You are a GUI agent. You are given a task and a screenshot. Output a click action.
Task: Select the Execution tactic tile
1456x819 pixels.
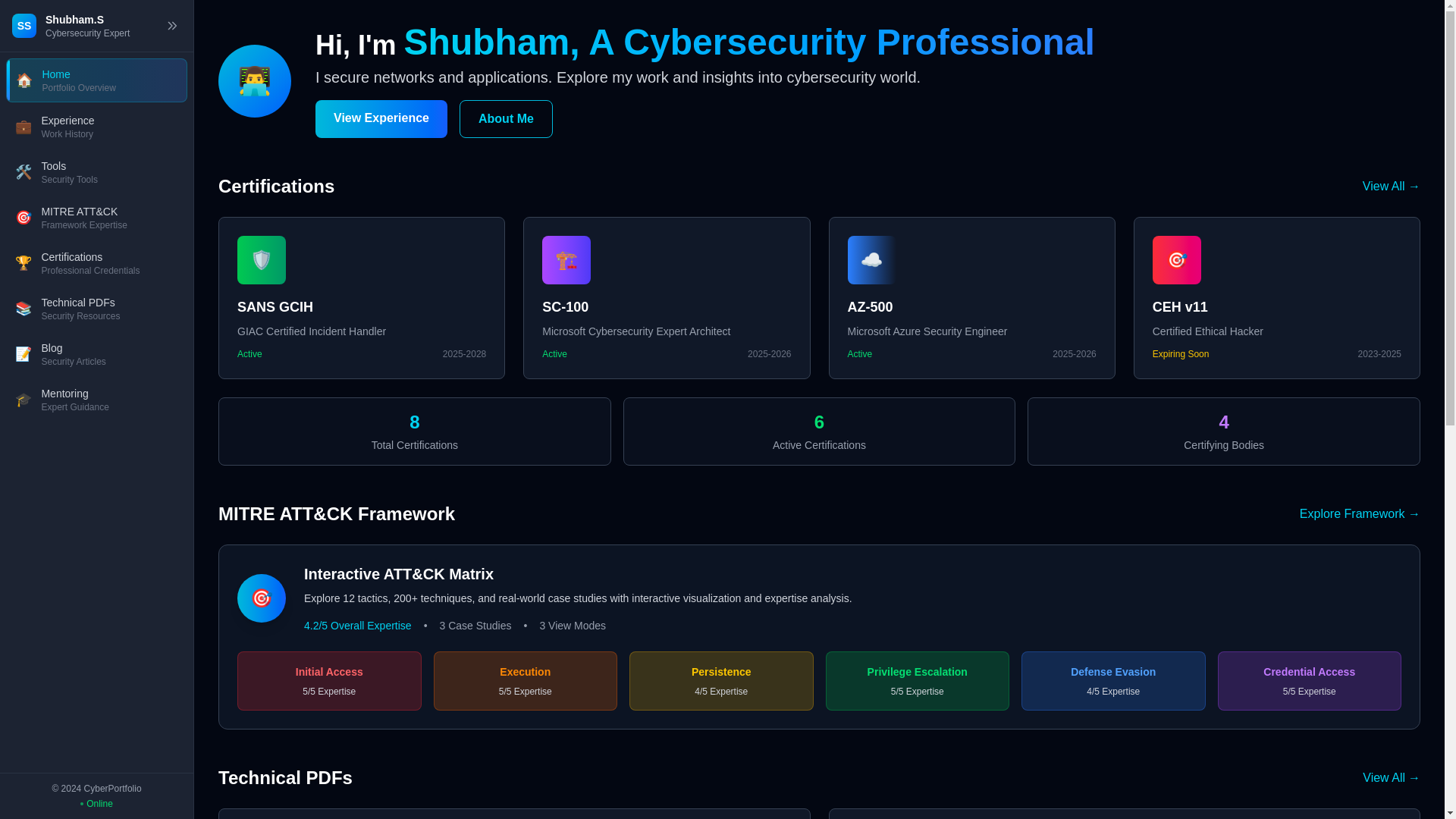pyautogui.click(x=526, y=681)
